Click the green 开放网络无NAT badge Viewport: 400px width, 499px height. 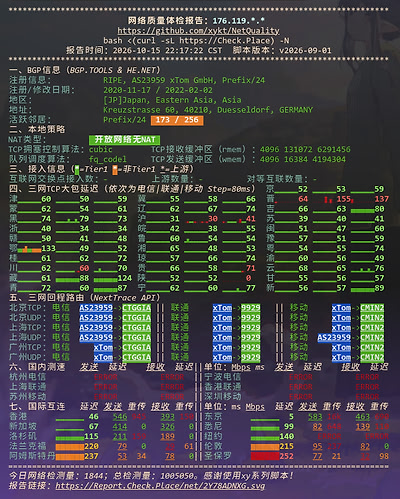tap(125, 139)
